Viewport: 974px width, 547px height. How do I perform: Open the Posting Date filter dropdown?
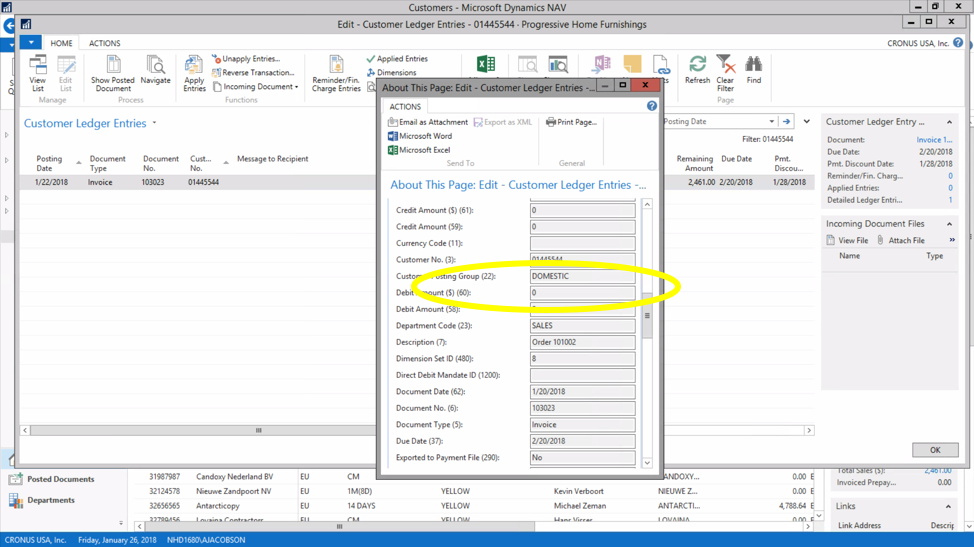tap(771, 122)
